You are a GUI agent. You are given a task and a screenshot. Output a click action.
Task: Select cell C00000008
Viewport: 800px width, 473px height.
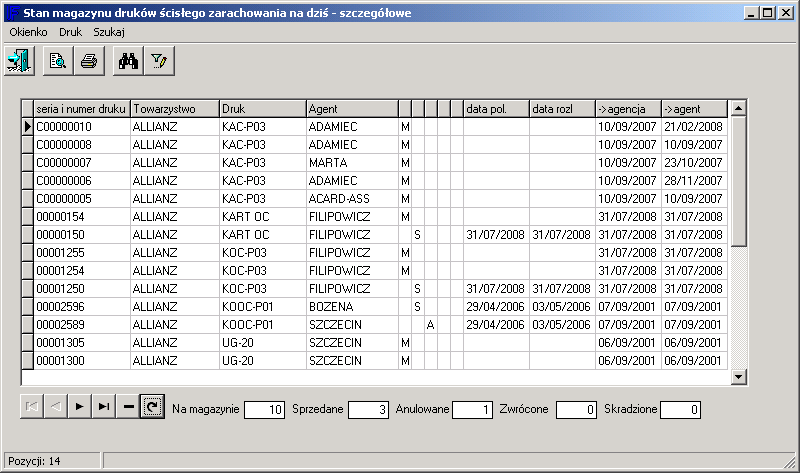coord(82,145)
